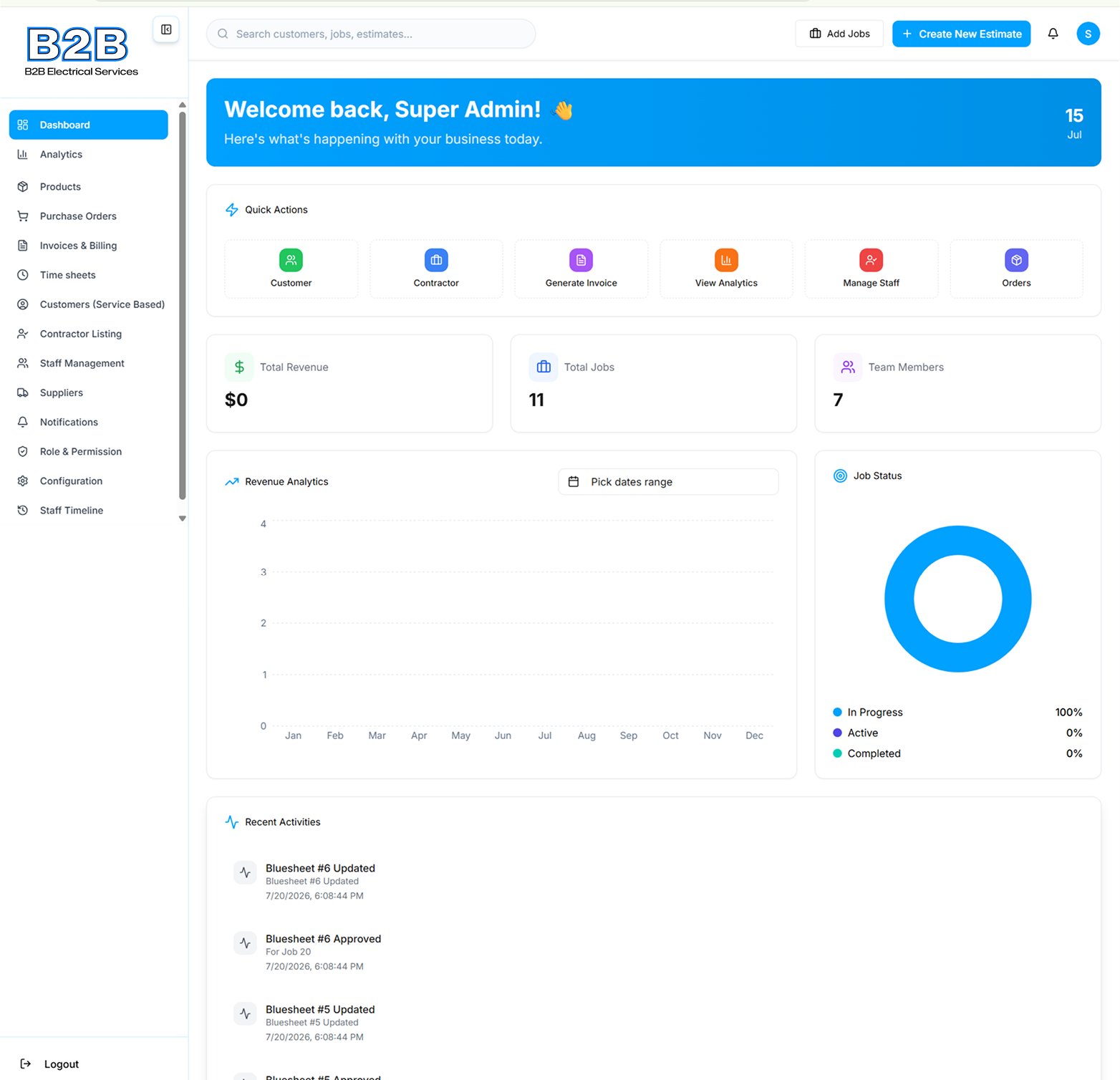Open the Pick dates range picker
This screenshot has width=1120, height=1080.
pos(668,482)
